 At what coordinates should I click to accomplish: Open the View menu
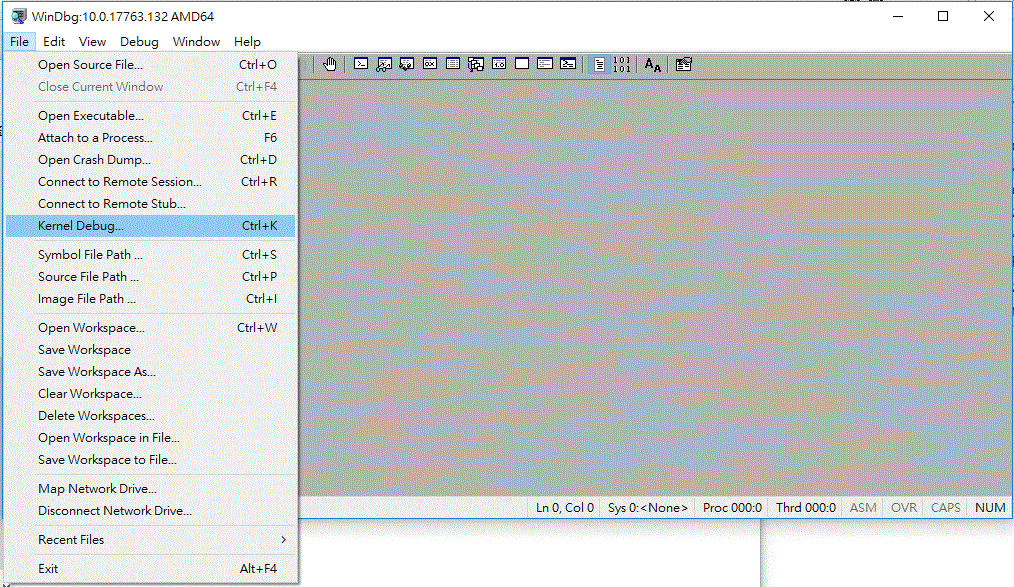92,41
